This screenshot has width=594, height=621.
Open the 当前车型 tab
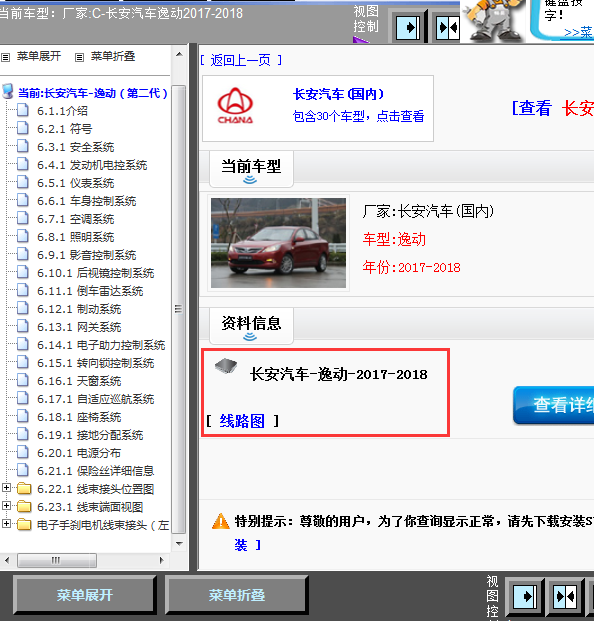pos(251,169)
